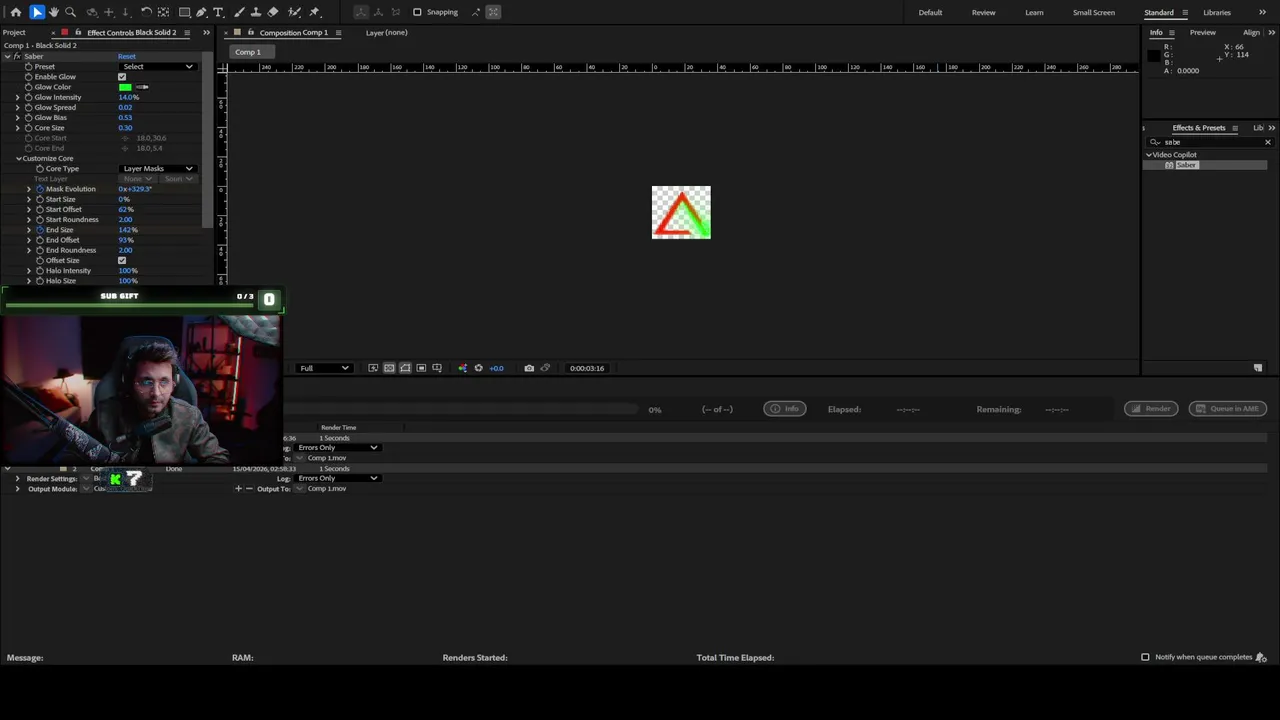The width and height of the screenshot is (1280, 720).
Task: Select the Eraser tool
Action: point(273,12)
